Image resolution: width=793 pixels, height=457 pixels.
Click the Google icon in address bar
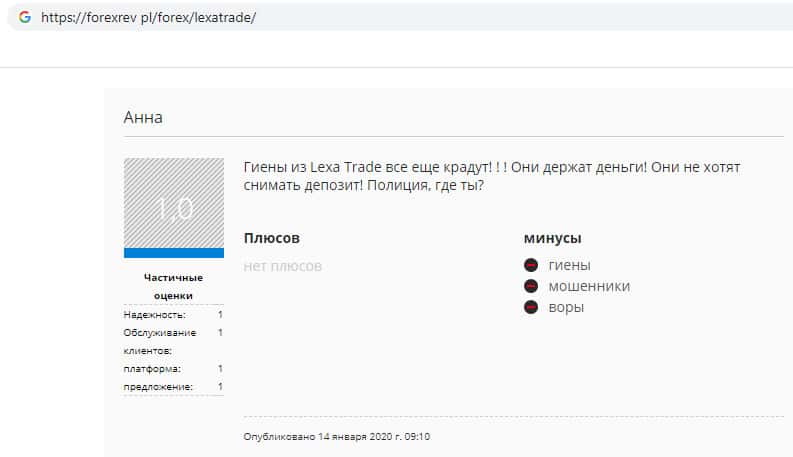click(25, 17)
